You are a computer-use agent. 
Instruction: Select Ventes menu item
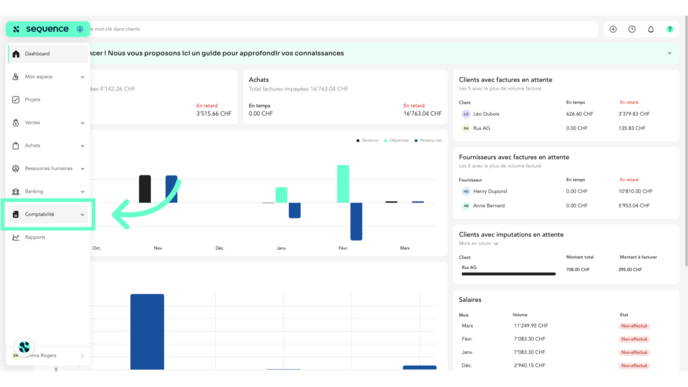(x=48, y=123)
